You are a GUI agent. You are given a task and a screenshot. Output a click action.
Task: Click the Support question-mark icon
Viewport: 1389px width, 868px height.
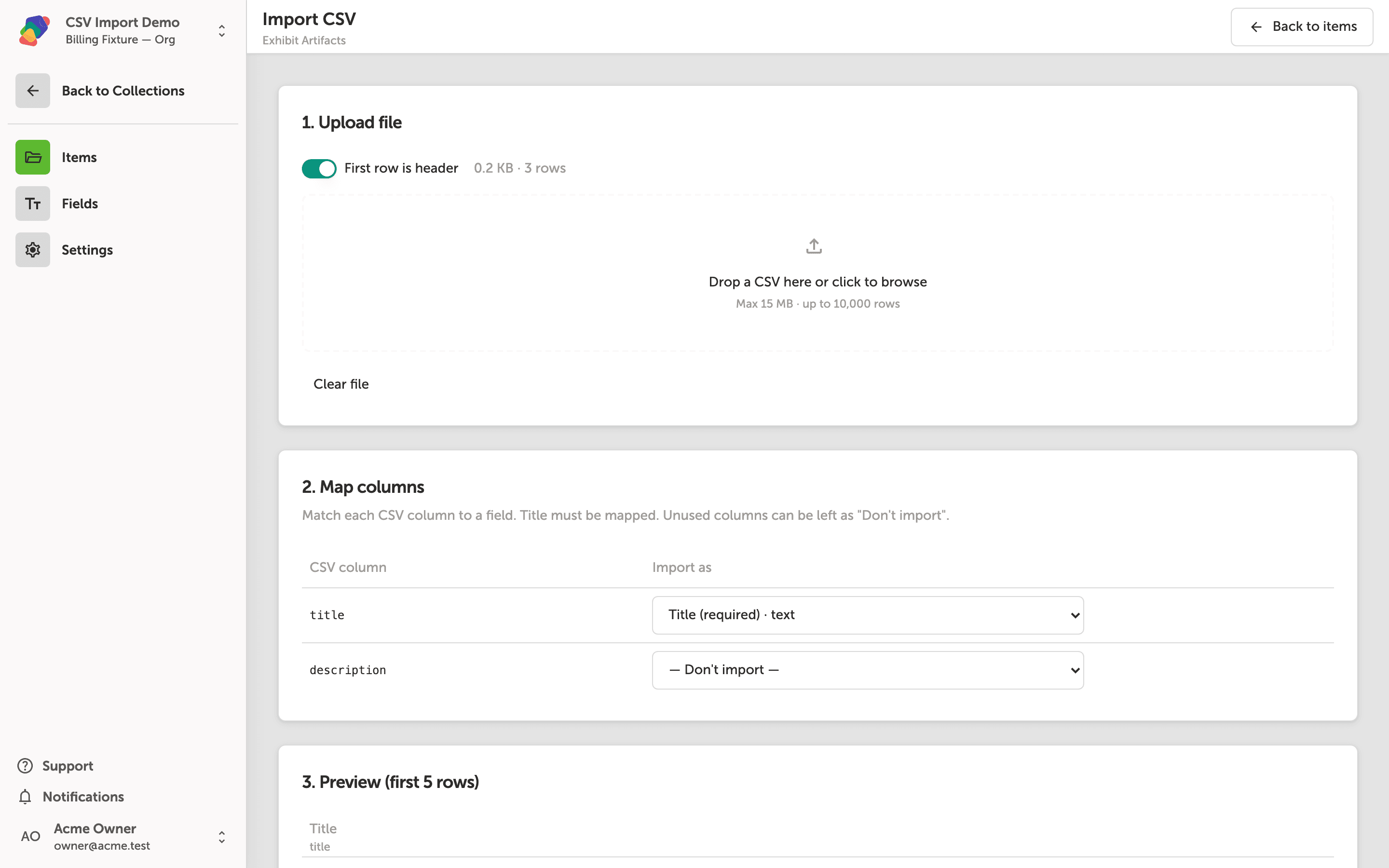click(x=25, y=766)
